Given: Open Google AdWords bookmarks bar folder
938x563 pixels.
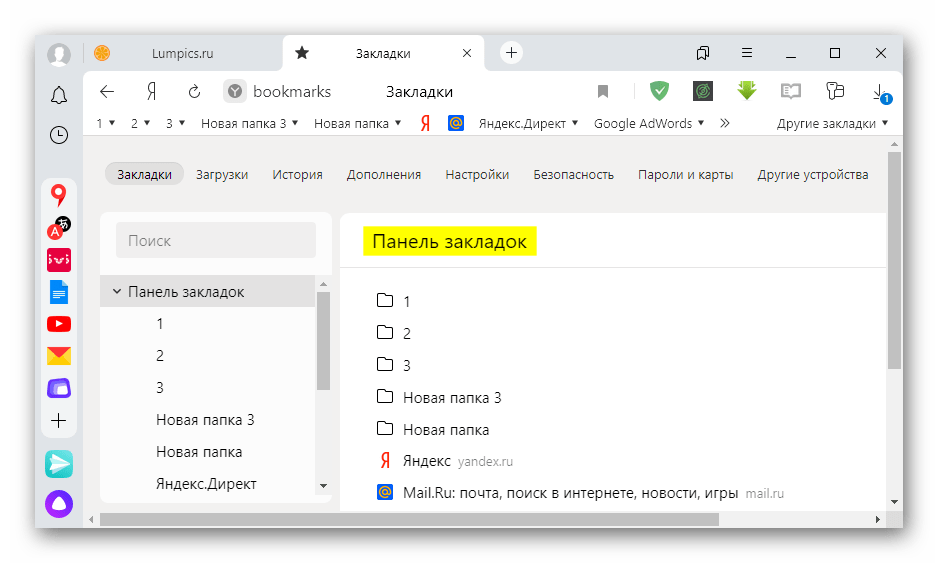Looking at the screenshot, I should [x=648, y=123].
